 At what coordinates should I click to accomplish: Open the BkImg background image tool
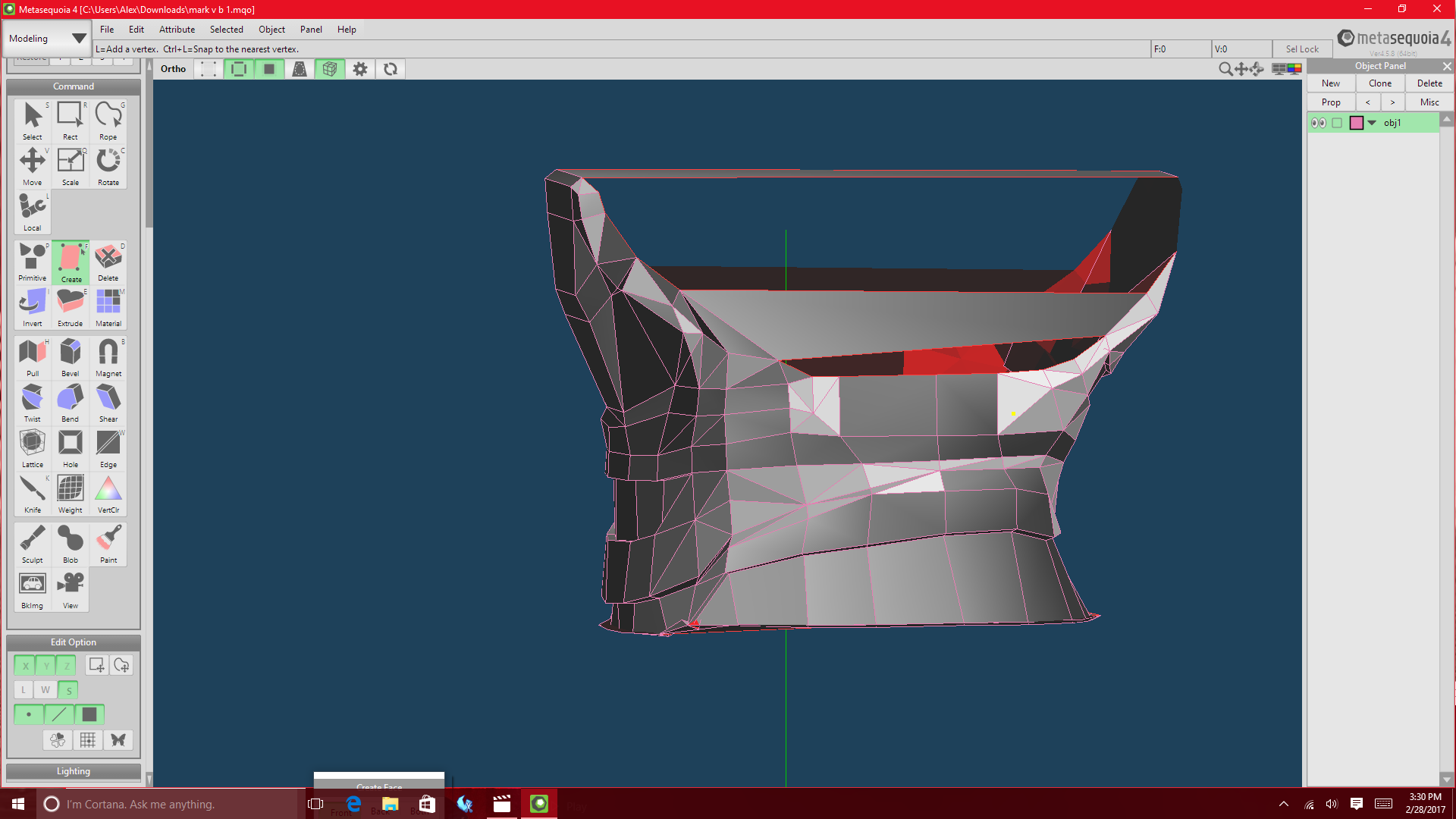pos(33,589)
